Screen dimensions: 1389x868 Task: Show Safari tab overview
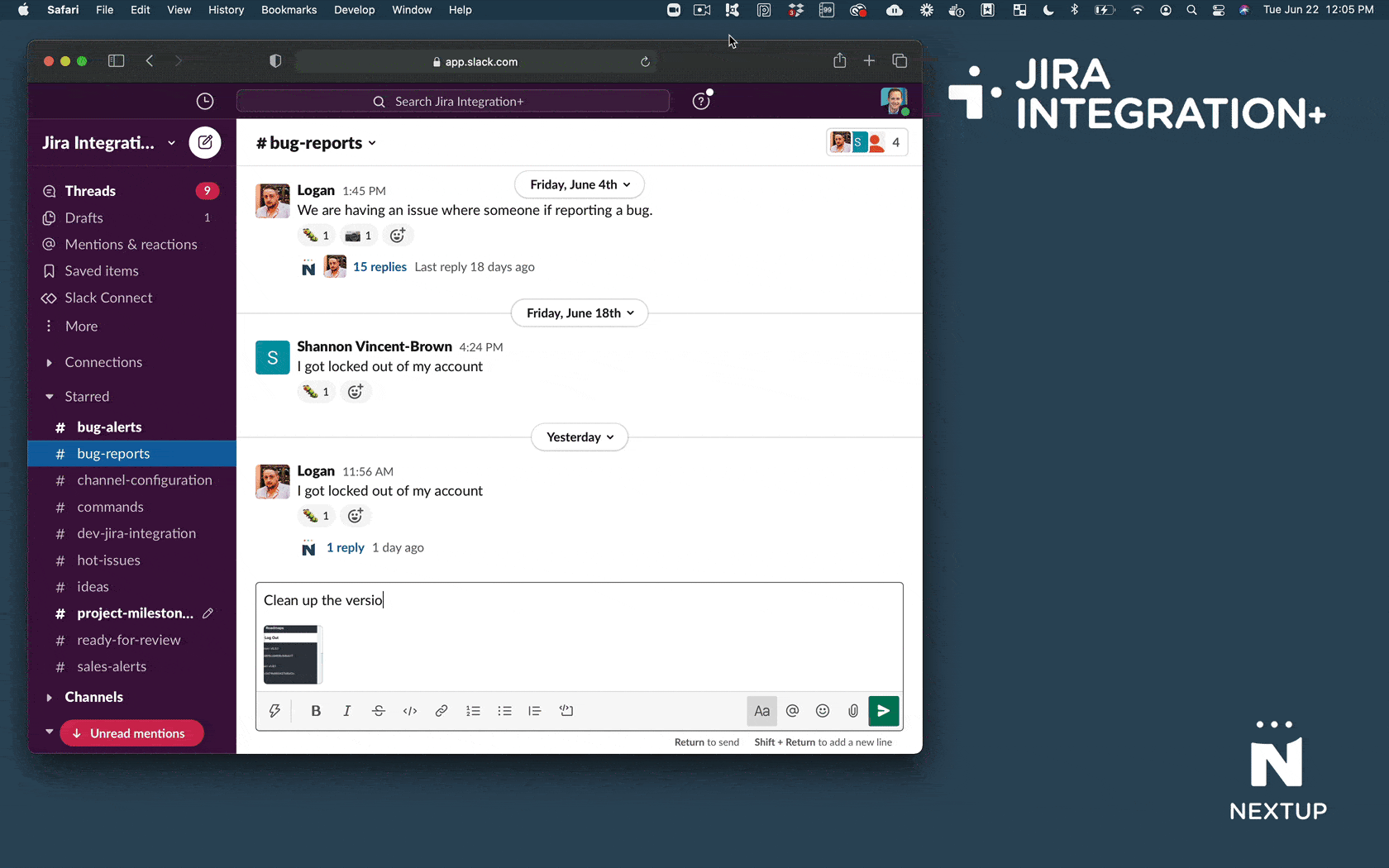click(900, 61)
